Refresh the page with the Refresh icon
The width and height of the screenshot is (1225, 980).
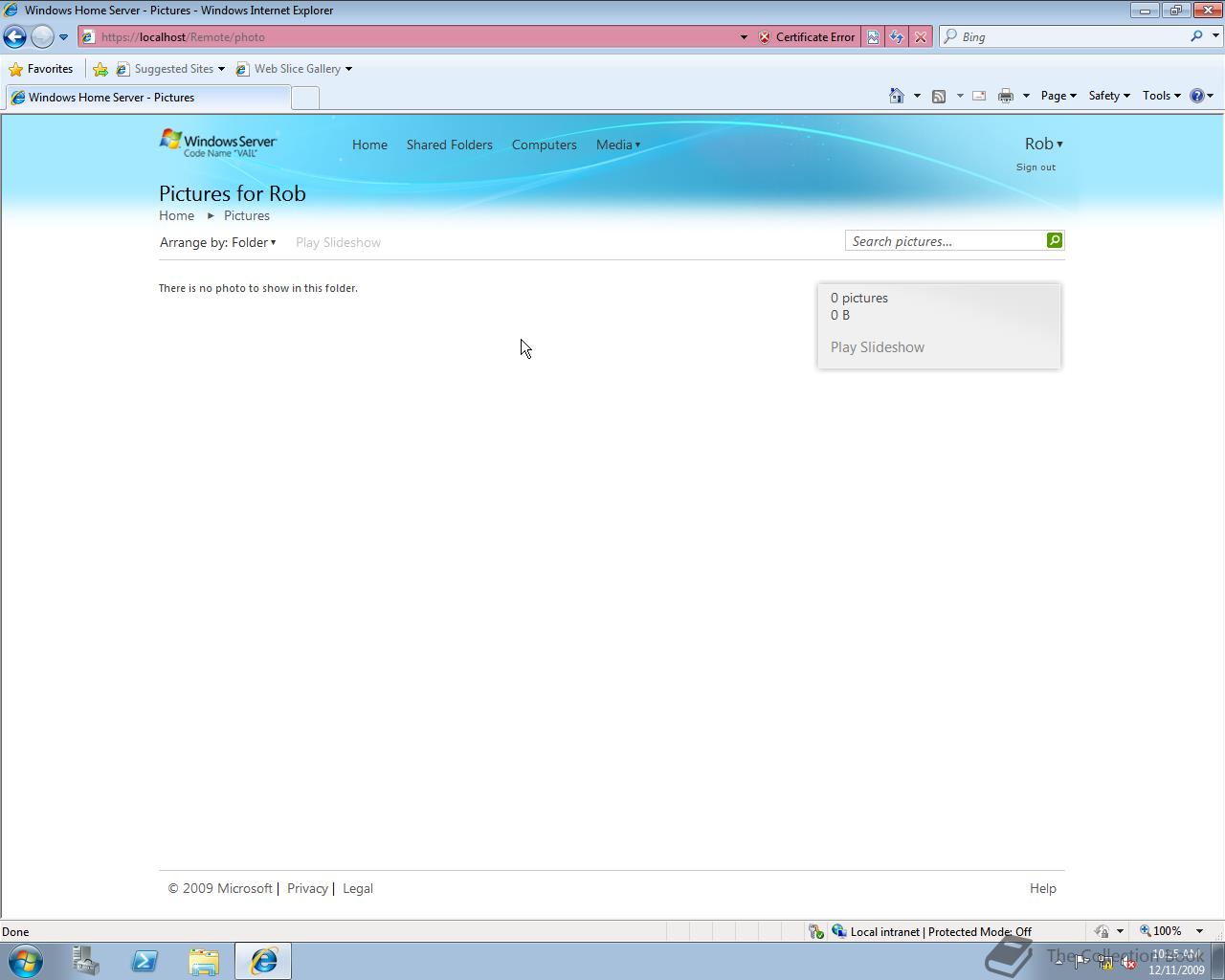(x=896, y=37)
